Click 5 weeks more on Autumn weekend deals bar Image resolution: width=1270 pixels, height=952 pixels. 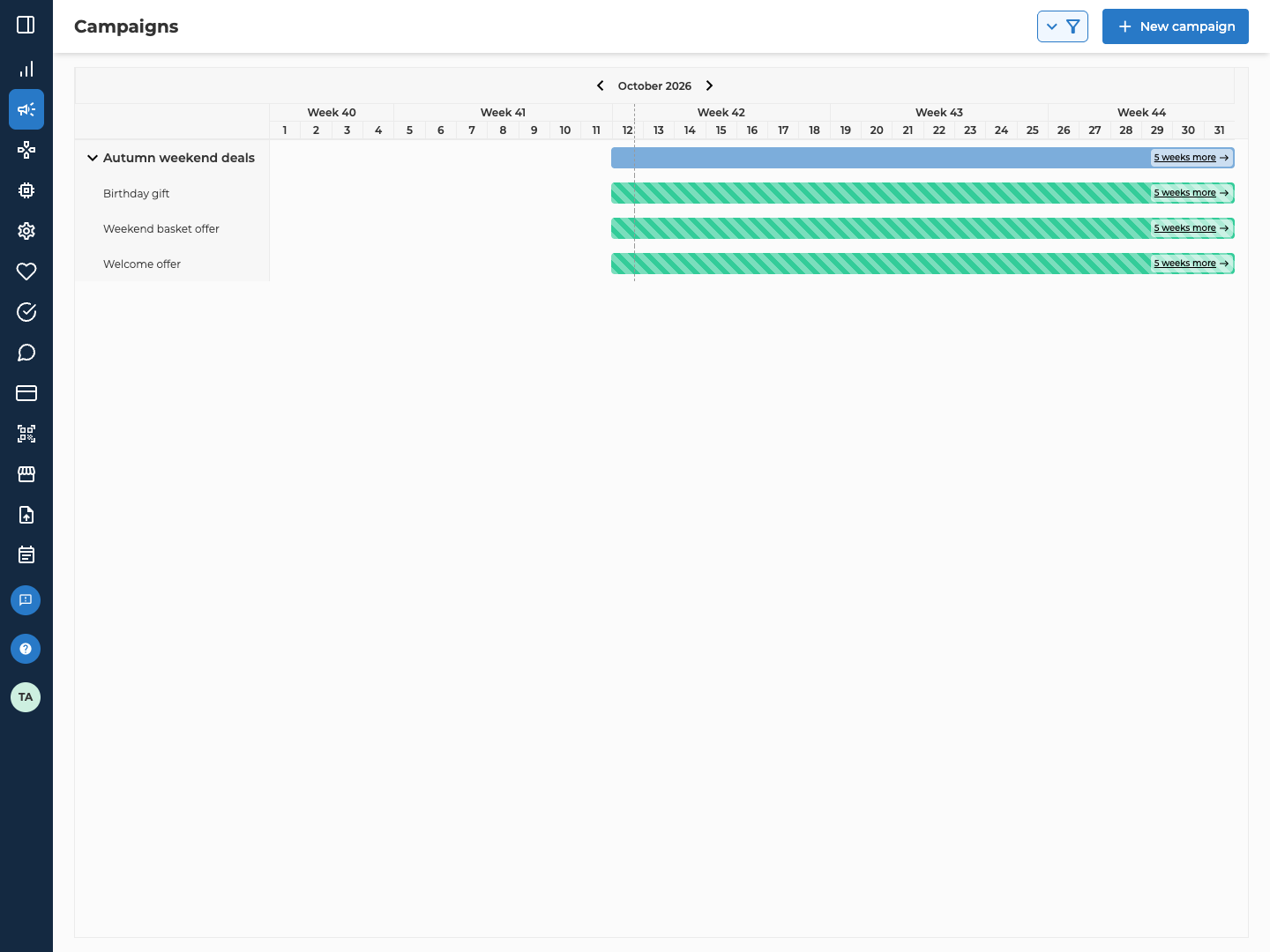coord(1192,158)
